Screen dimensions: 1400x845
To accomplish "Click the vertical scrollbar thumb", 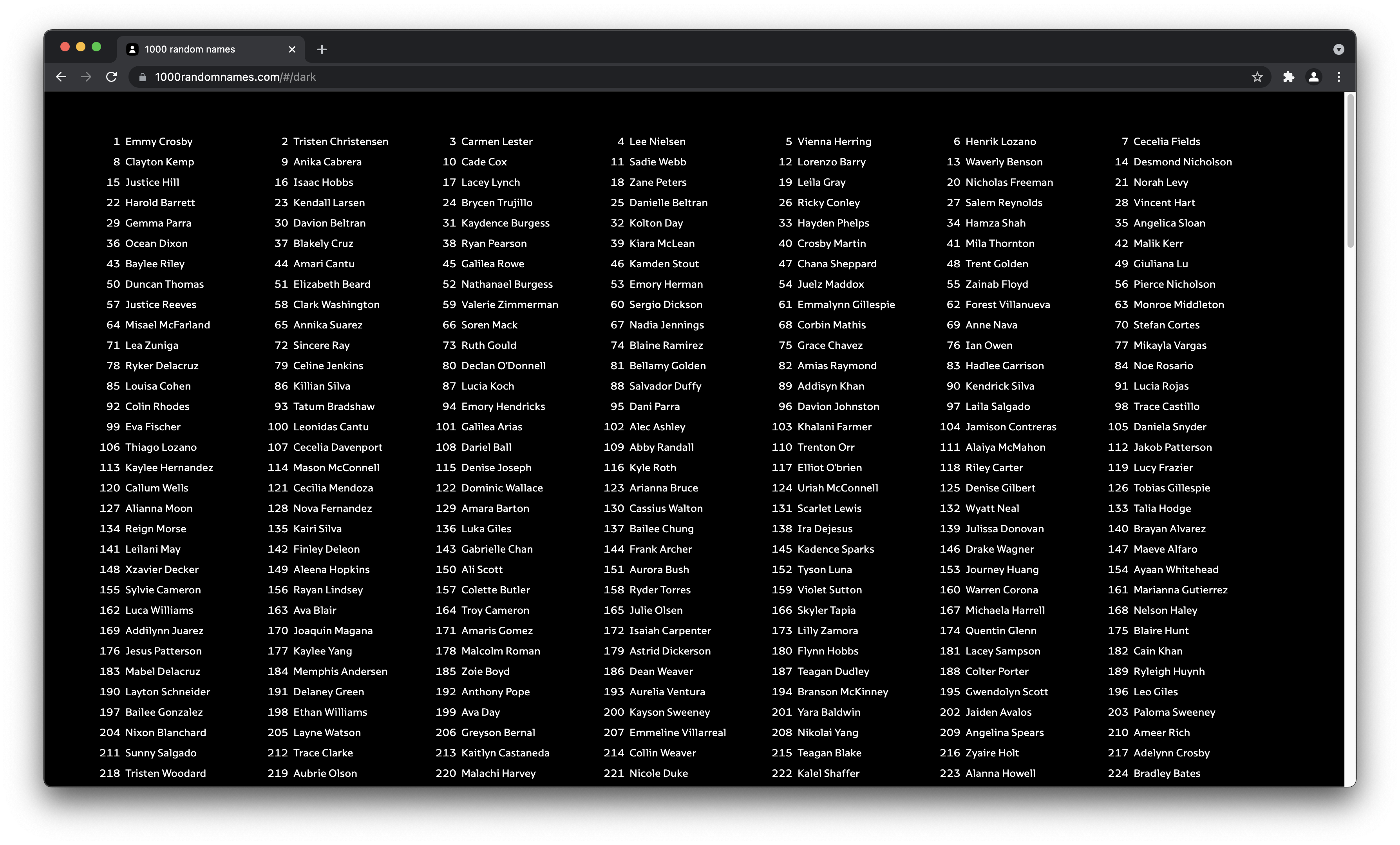I will click(1350, 170).
